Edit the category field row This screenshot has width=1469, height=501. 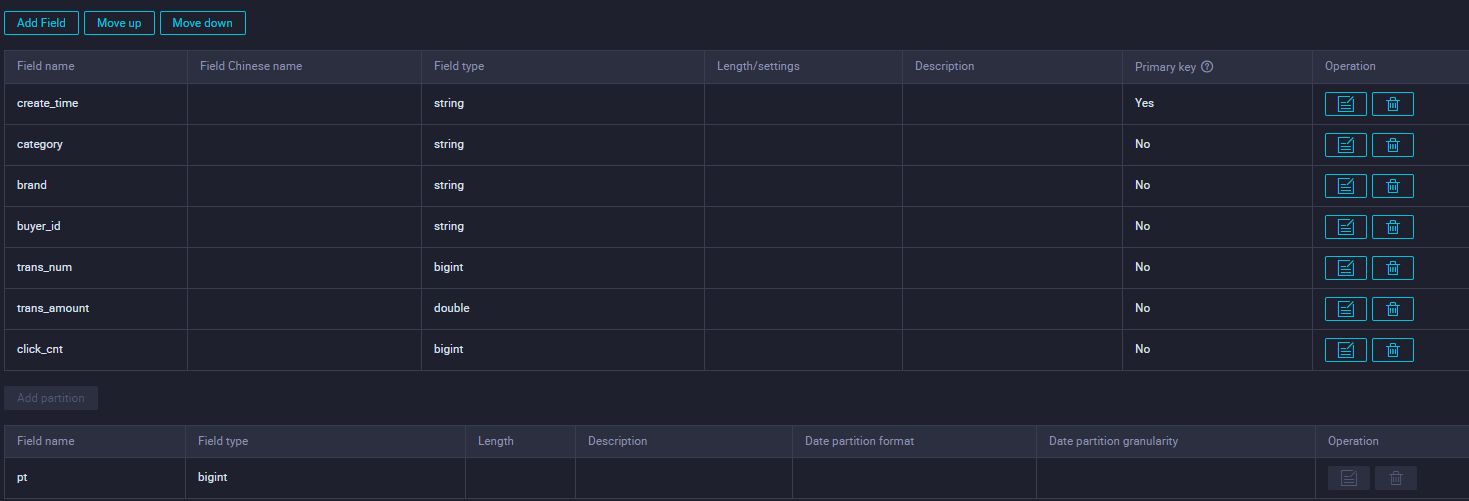[1345, 145]
